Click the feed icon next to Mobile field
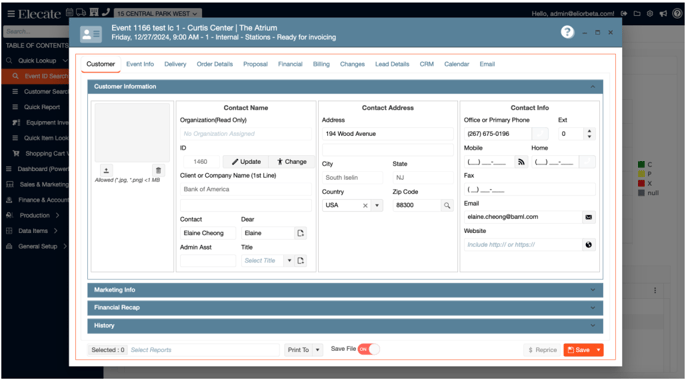This screenshot has height=390, width=688. (x=521, y=162)
